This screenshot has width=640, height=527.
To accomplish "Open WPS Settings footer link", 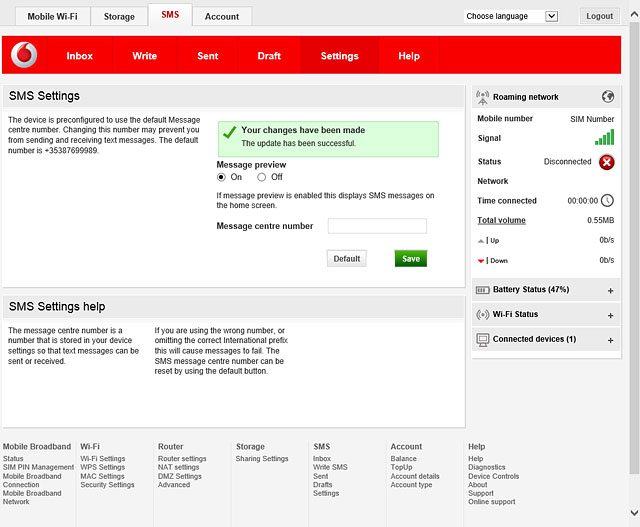I will (103, 467).
